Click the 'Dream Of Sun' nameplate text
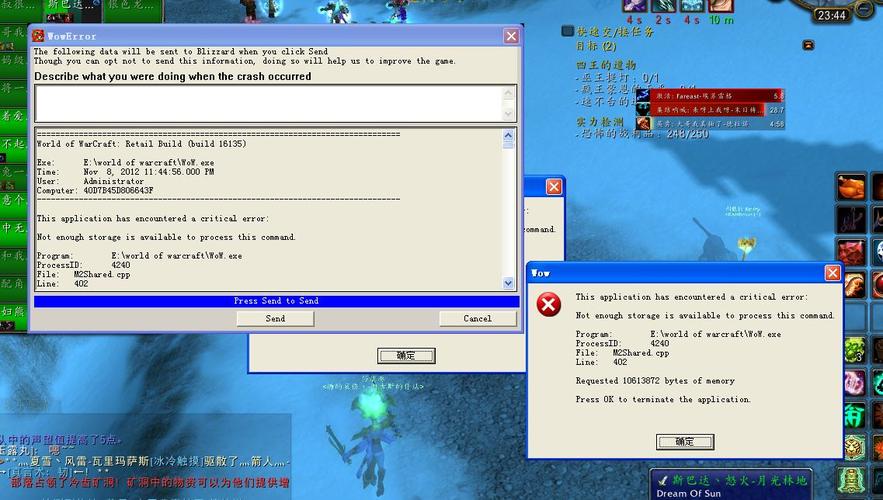This screenshot has width=883, height=500. point(688,493)
